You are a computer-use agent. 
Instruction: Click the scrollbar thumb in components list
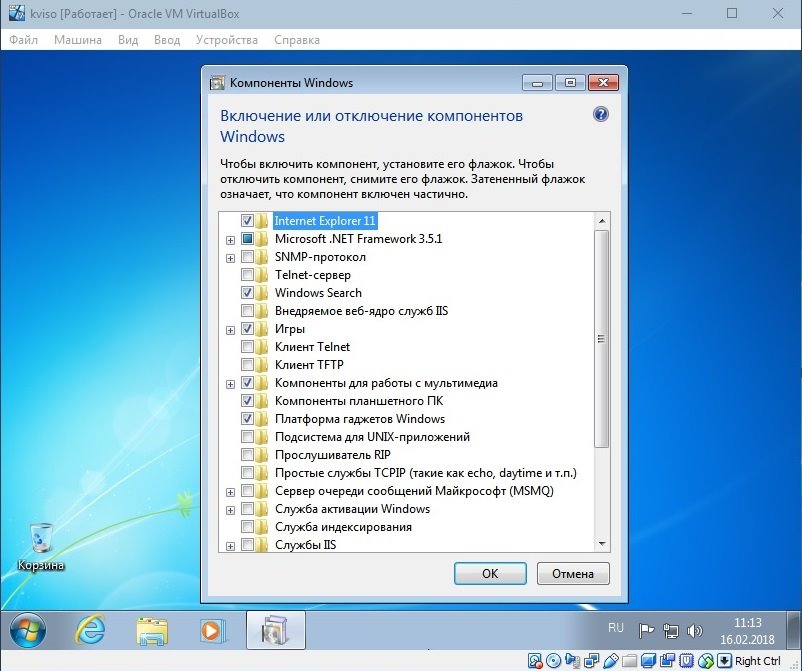[602, 339]
